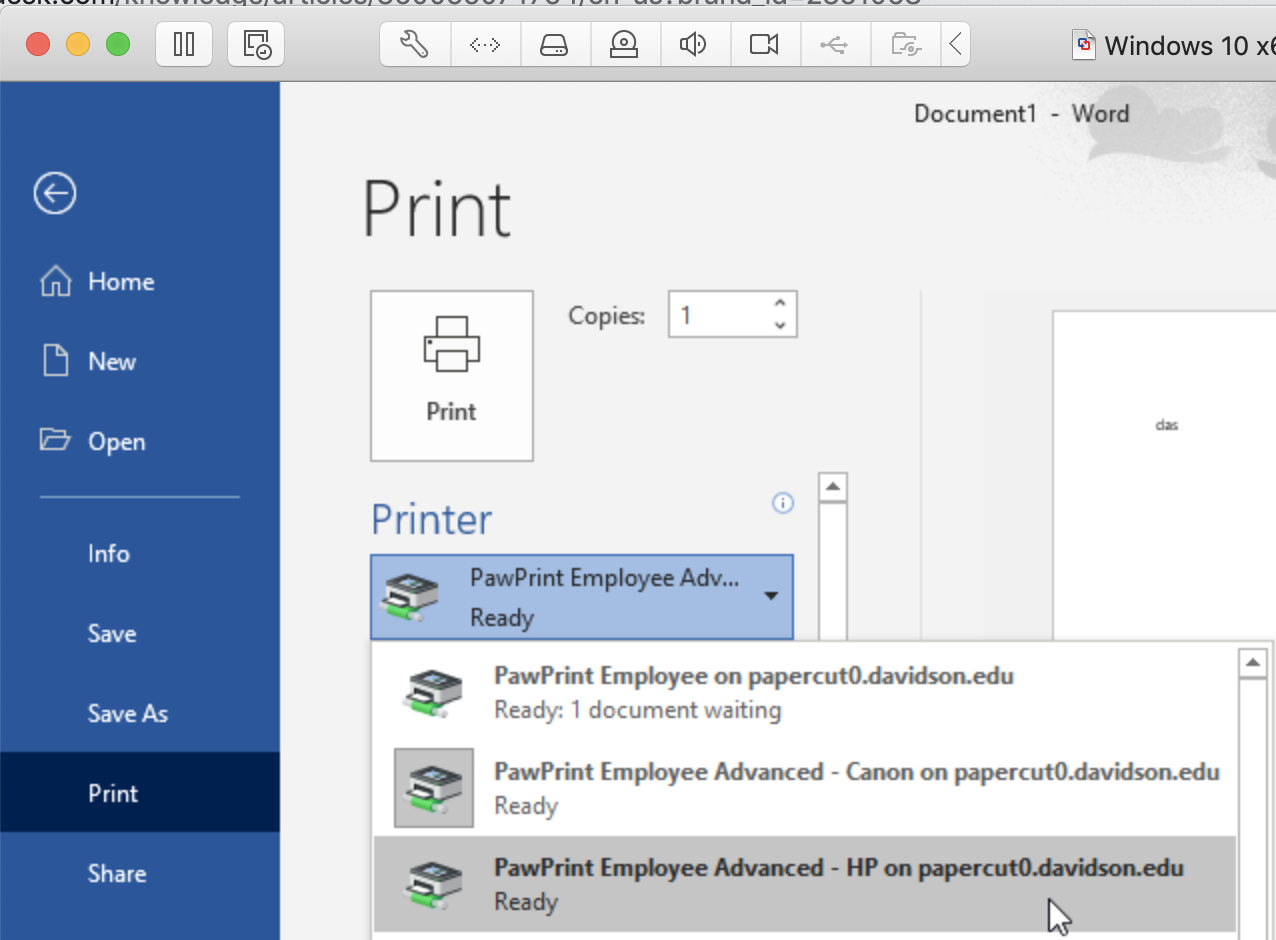Choose PawPrint Employee Advanced - HP printer
1276x940 pixels.
805,884
